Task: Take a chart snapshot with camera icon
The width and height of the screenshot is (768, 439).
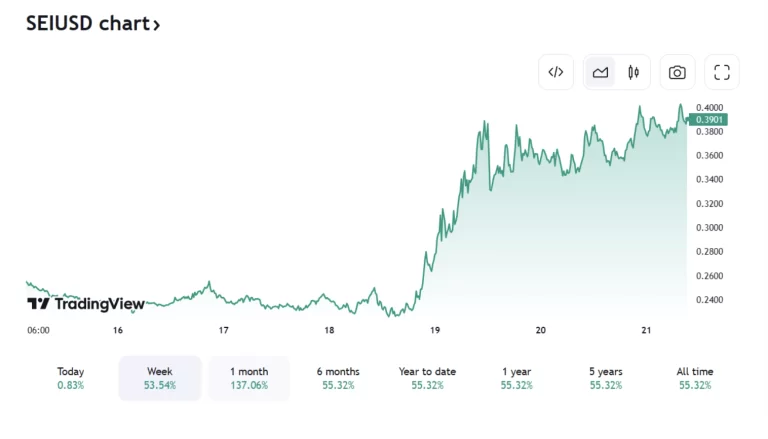Action: tap(677, 72)
